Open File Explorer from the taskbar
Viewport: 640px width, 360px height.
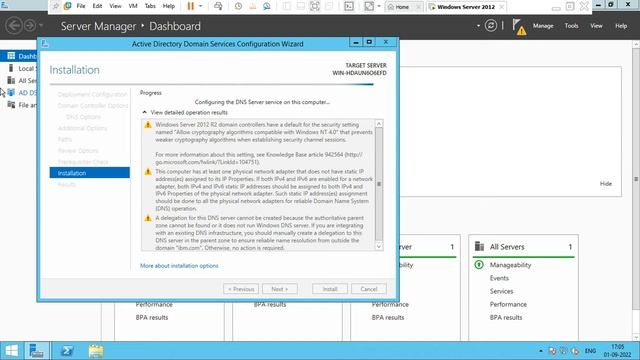[96, 351]
